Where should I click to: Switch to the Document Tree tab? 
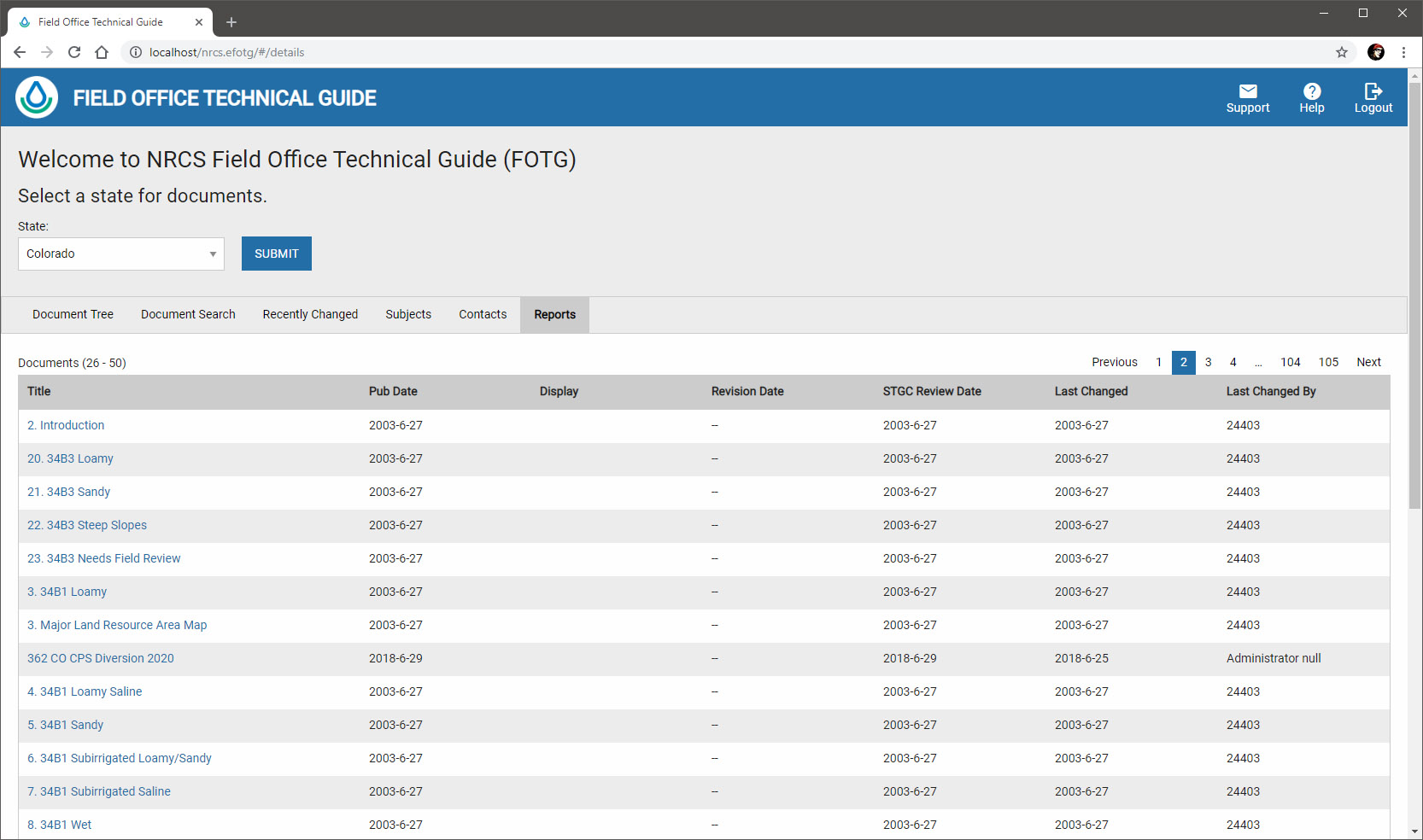[73, 314]
